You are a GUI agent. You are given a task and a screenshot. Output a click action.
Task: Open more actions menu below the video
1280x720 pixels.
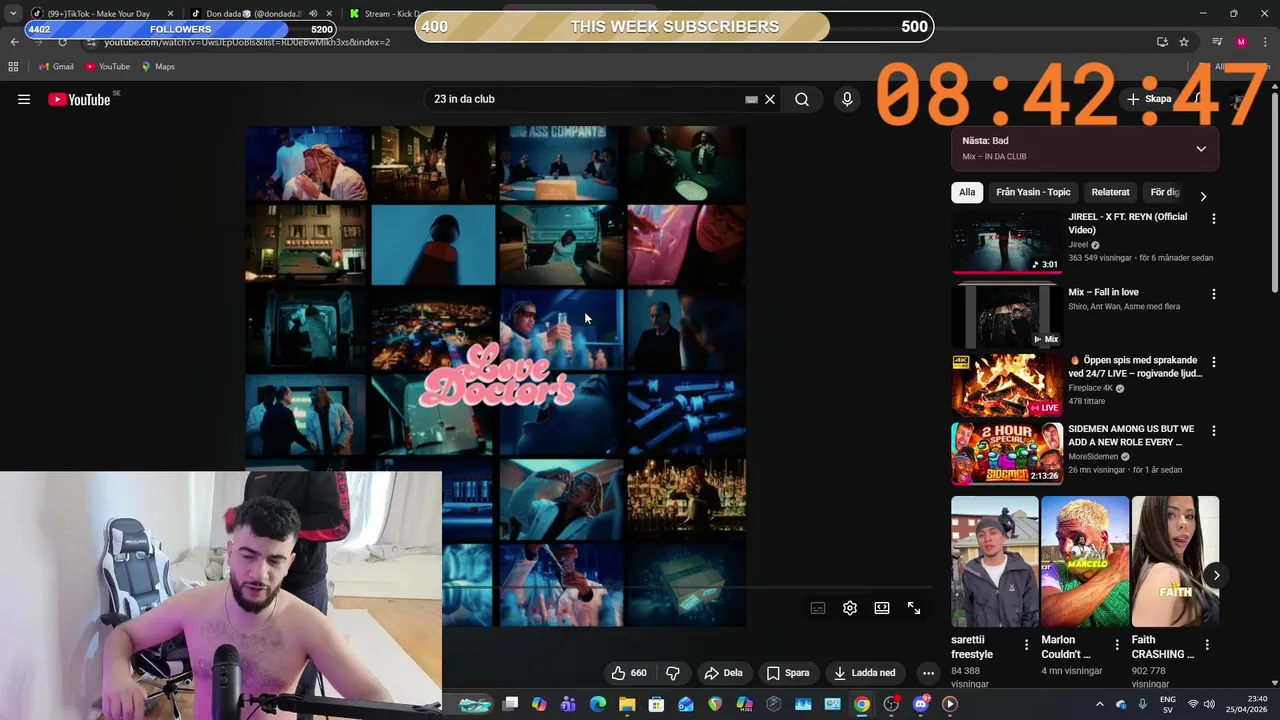[928, 673]
